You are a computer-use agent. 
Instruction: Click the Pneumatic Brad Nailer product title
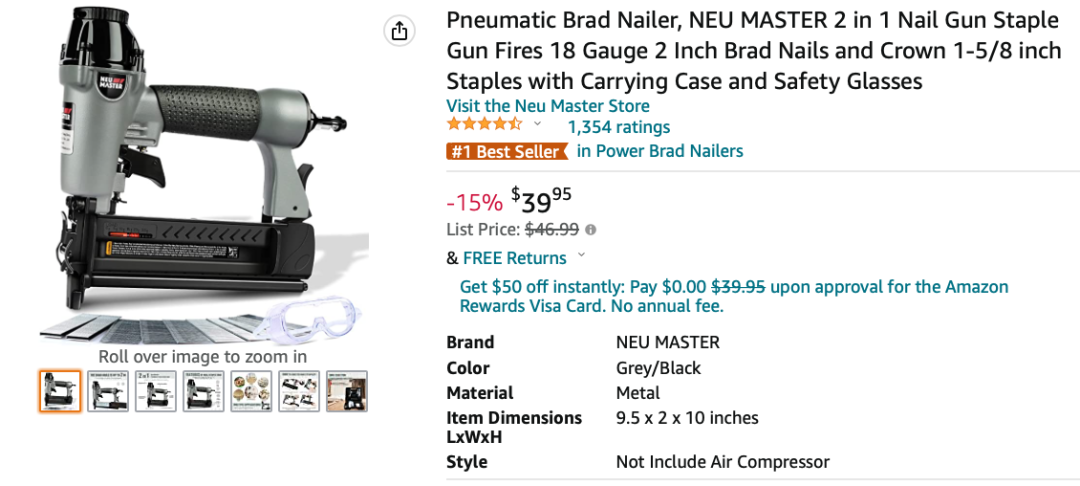pos(754,51)
